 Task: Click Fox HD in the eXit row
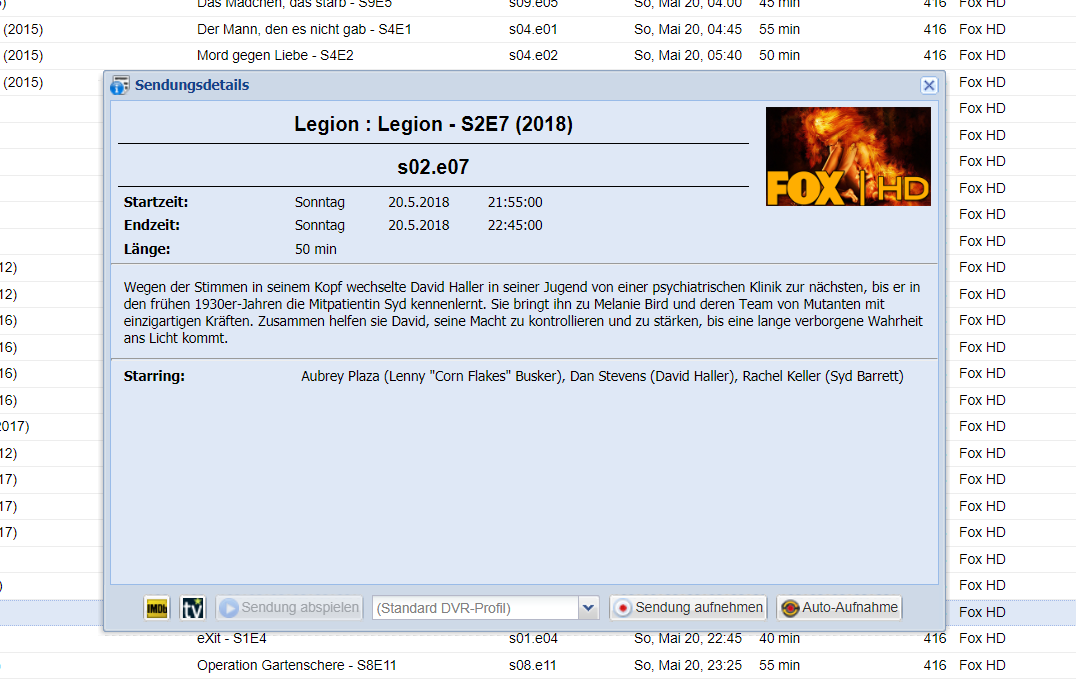[x=982, y=639]
